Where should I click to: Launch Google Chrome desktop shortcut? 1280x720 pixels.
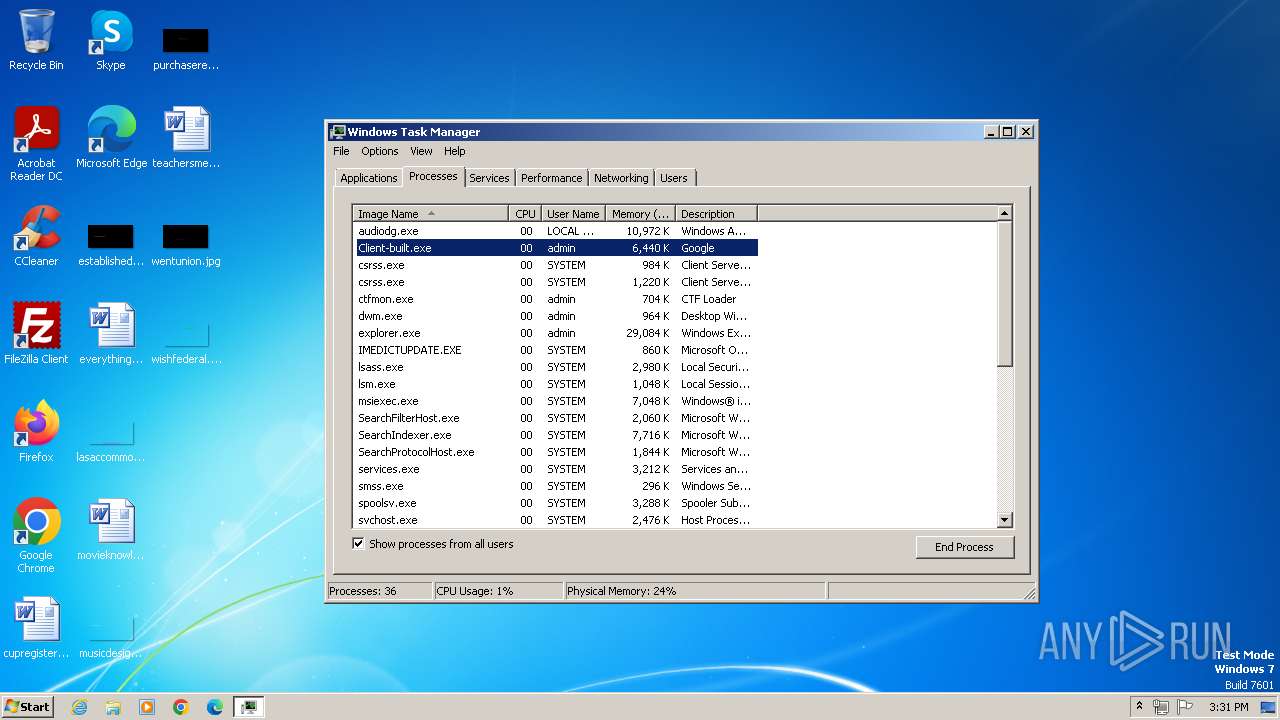[36, 536]
